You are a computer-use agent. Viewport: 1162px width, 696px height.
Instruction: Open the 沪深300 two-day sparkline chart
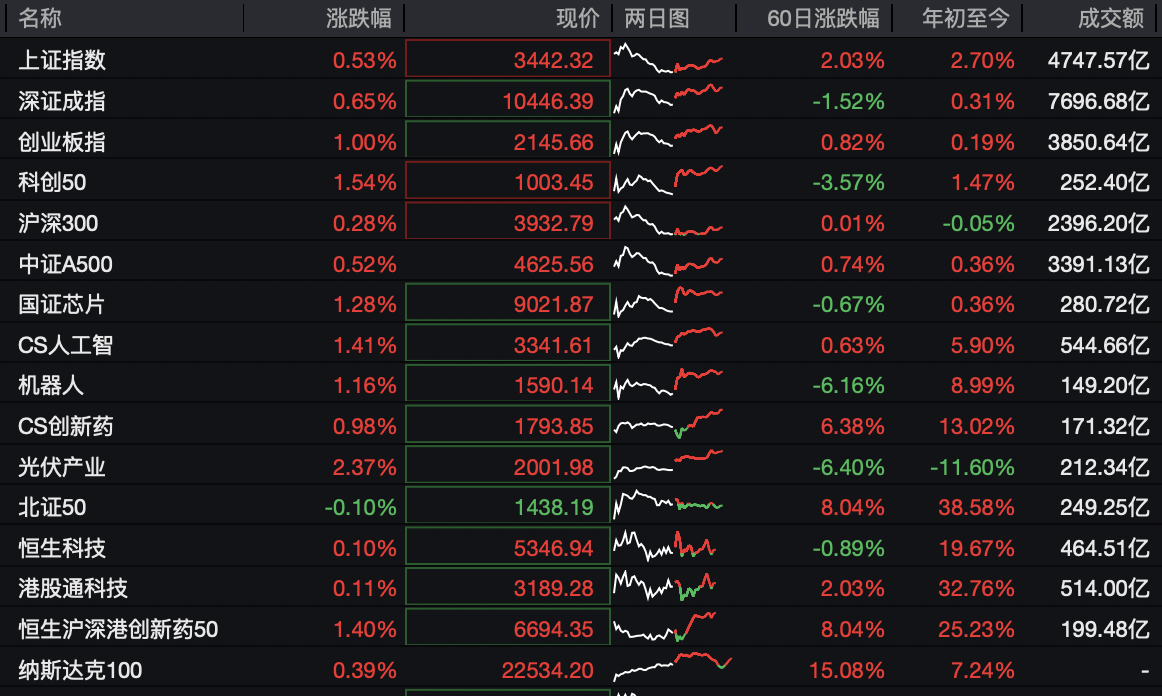668,221
